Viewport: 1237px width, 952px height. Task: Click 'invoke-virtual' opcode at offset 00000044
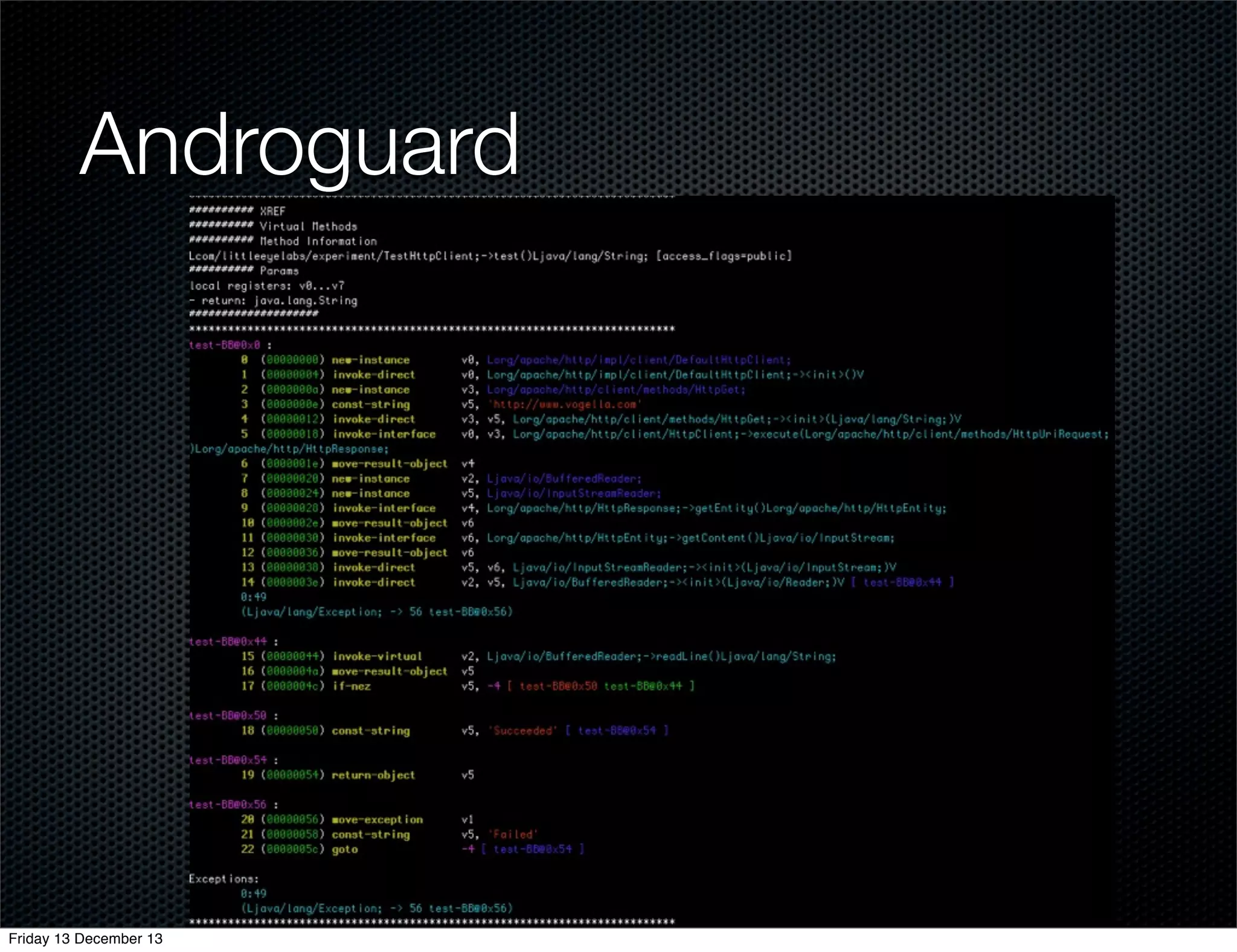click(x=377, y=656)
